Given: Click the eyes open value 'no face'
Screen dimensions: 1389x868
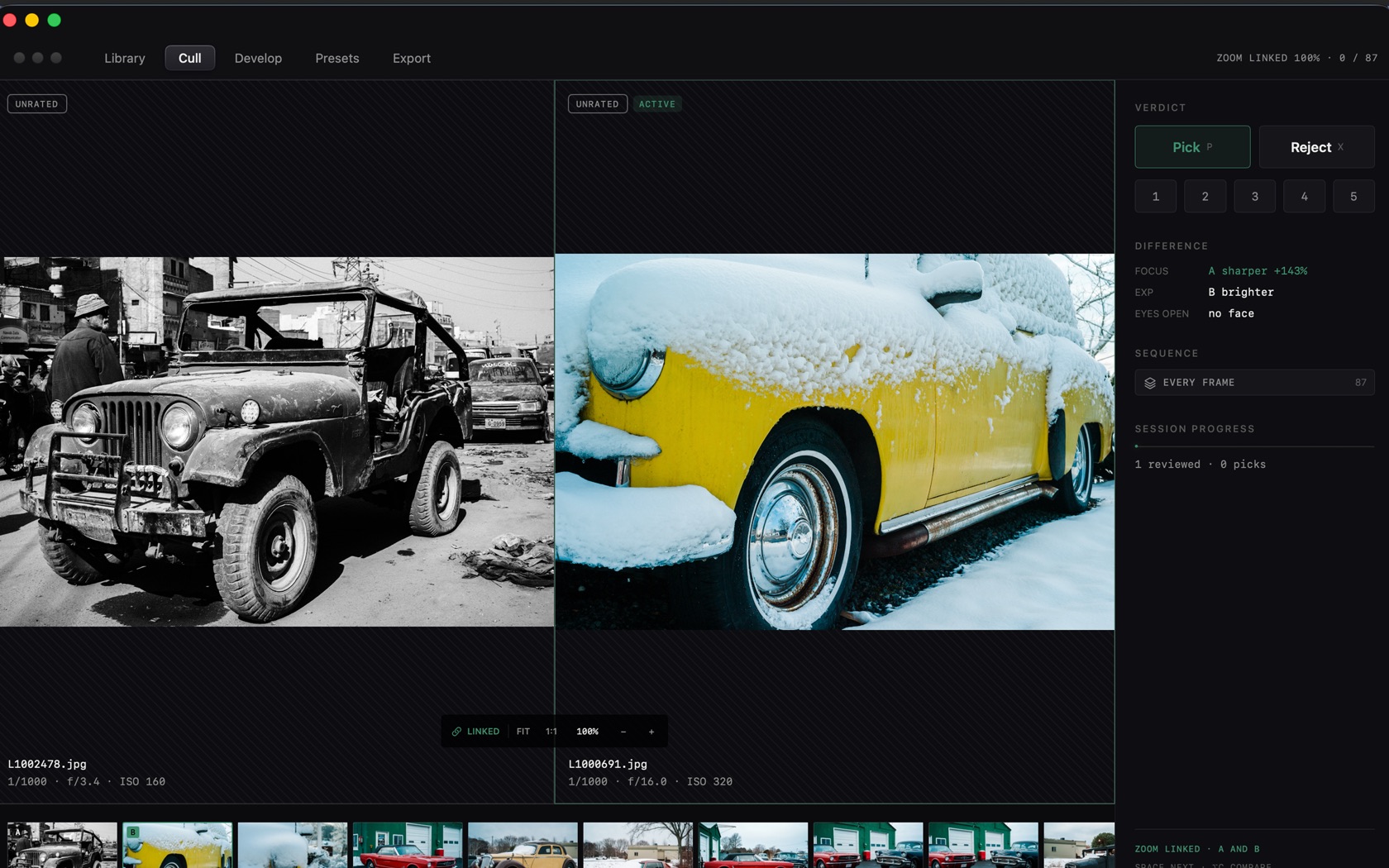Looking at the screenshot, I should tap(1231, 314).
